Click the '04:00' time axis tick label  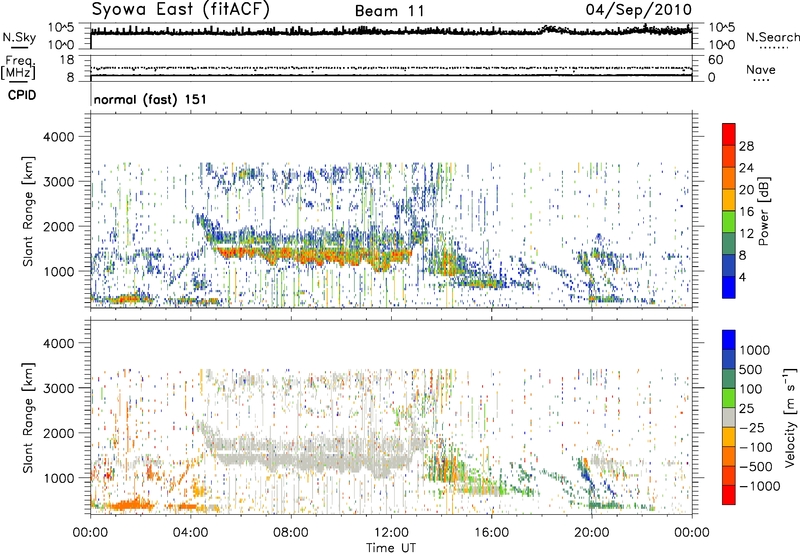coord(191,533)
